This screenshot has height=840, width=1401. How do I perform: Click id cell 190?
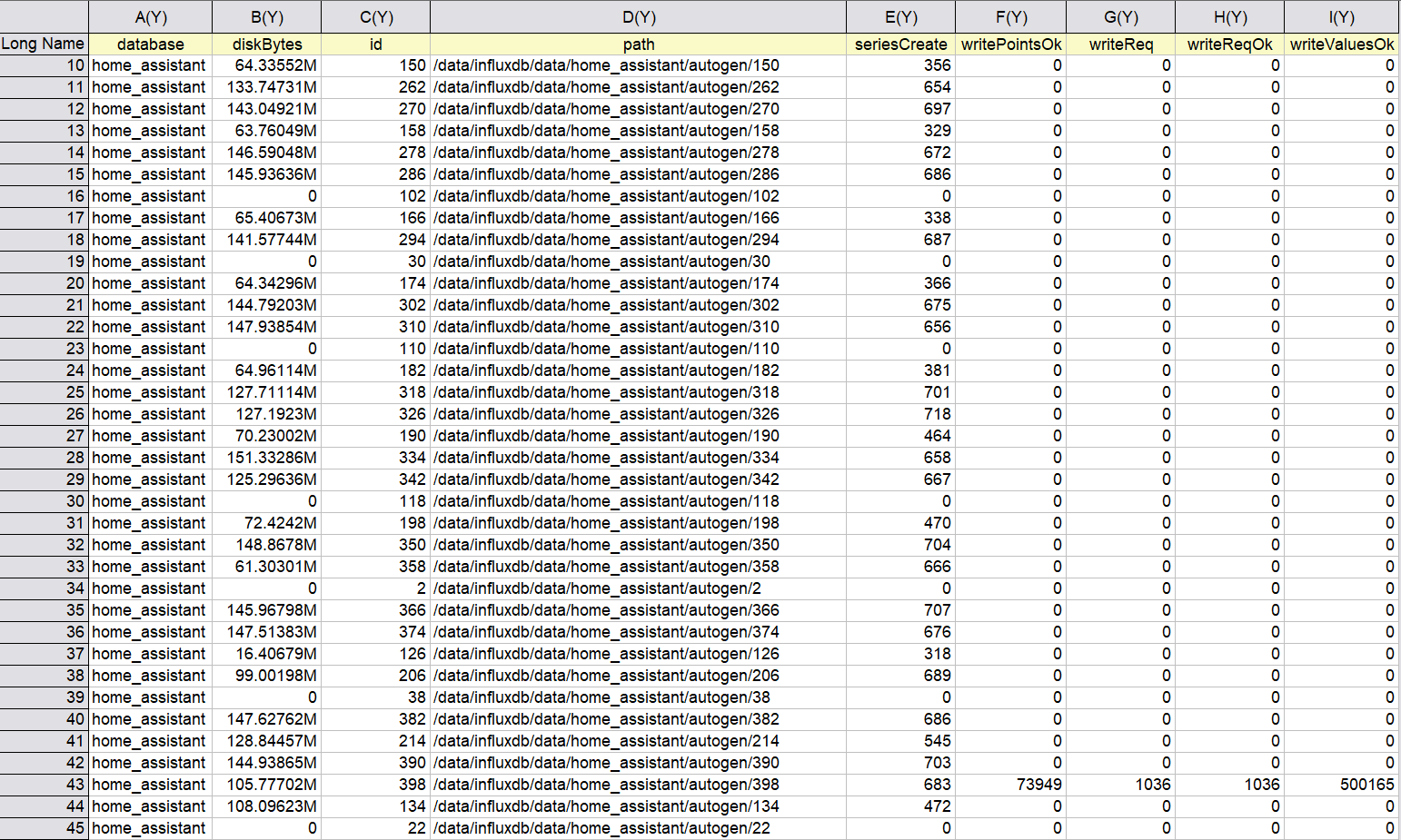point(375,436)
